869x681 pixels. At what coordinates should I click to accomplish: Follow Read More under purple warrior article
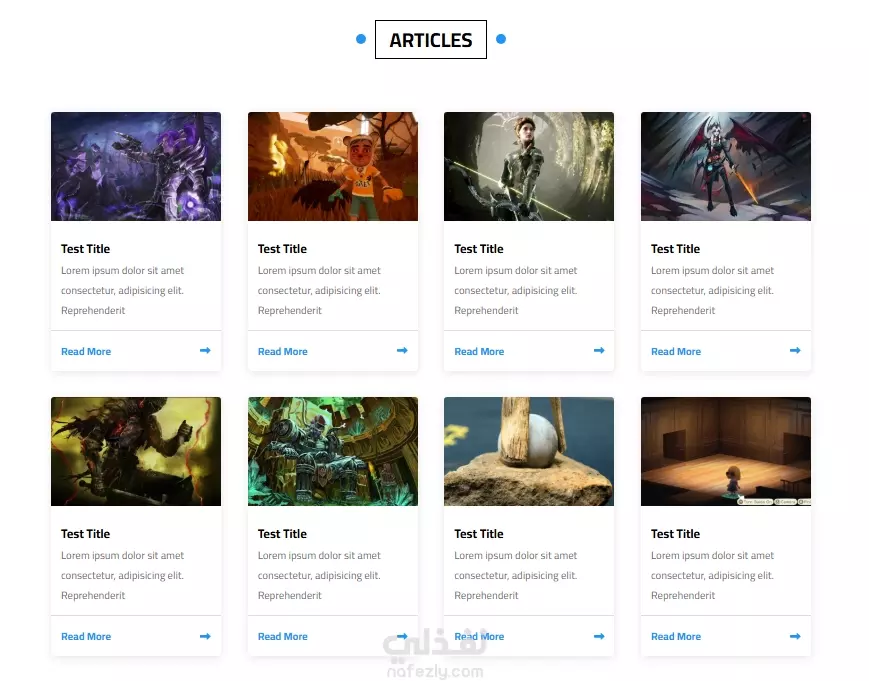tap(86, 351)
